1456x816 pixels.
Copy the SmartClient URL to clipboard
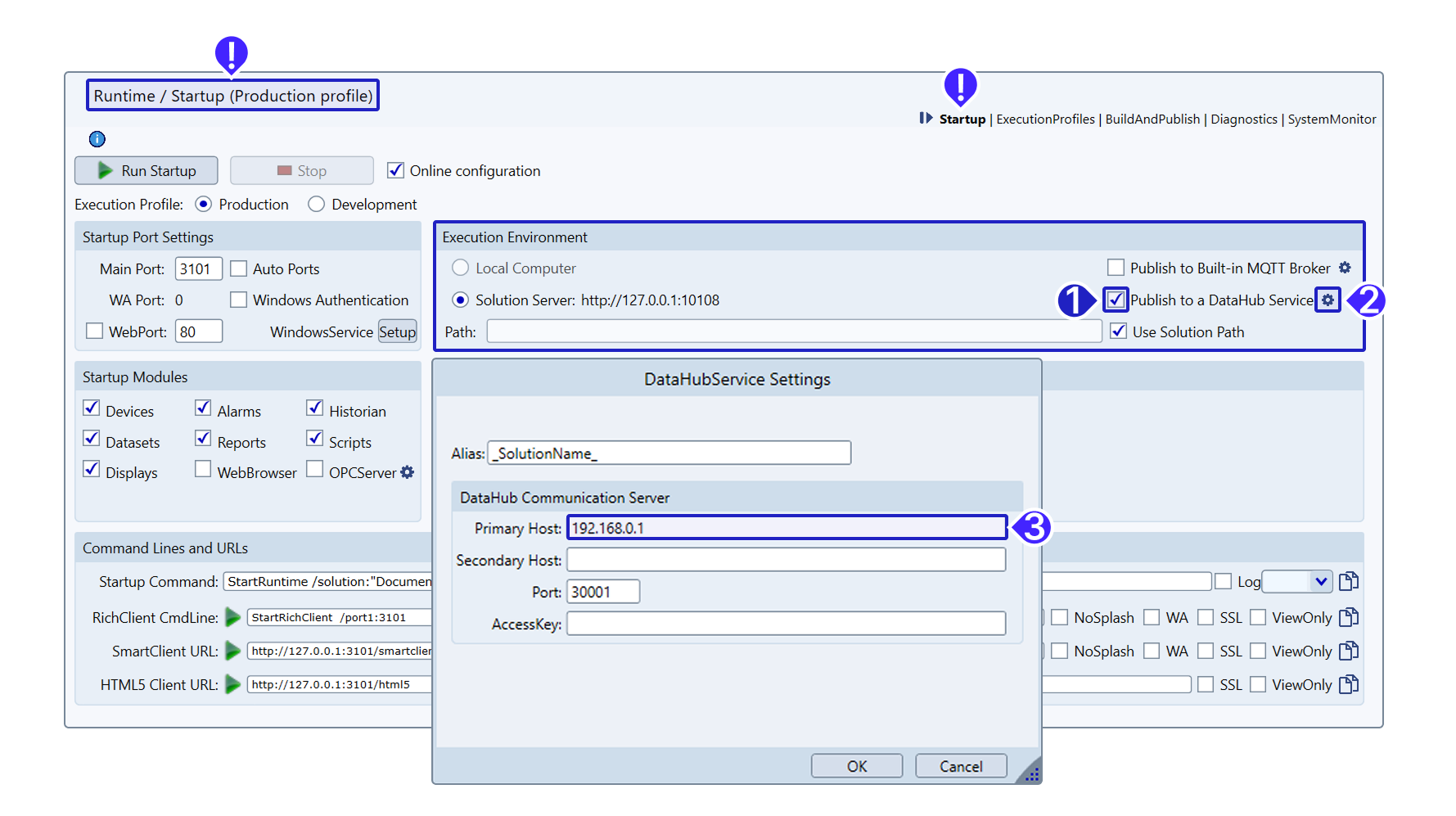[1349, 651]
